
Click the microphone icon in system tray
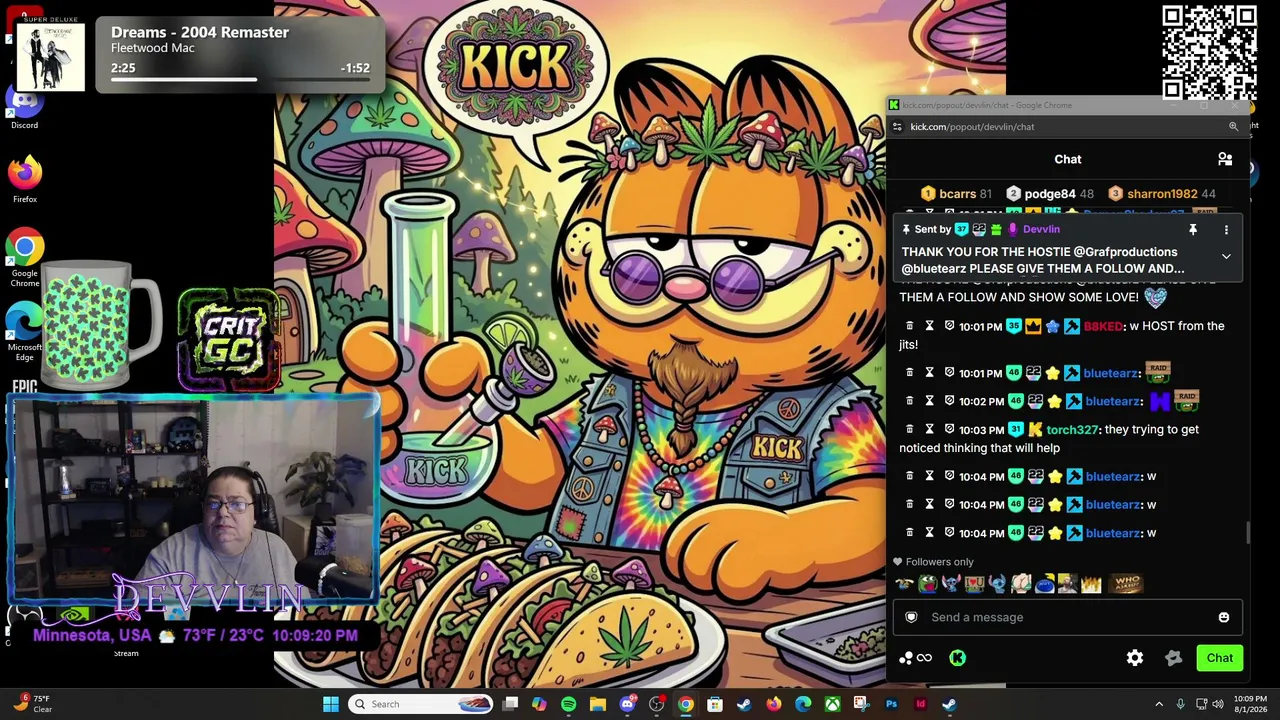click(1181, 704)
